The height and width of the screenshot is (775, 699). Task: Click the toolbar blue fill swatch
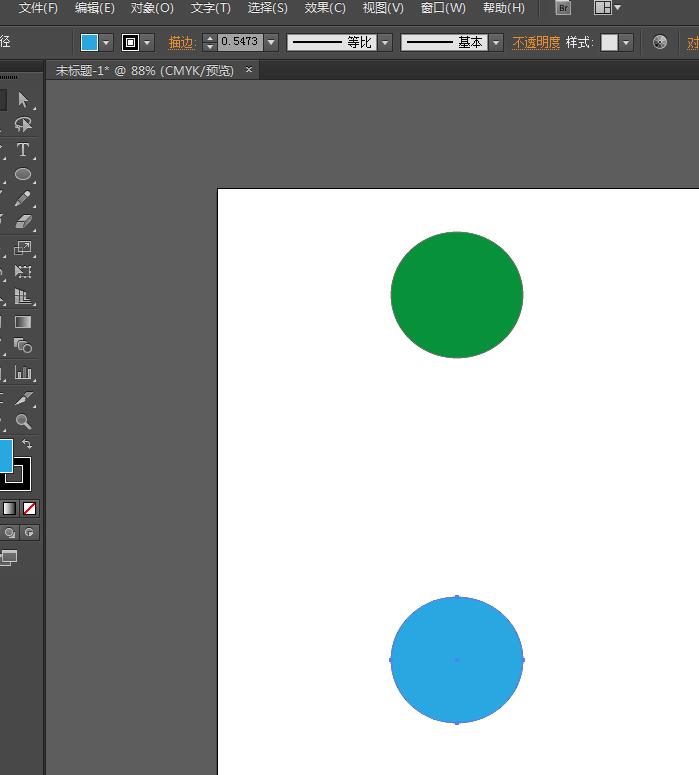click(x=6, y=456)
